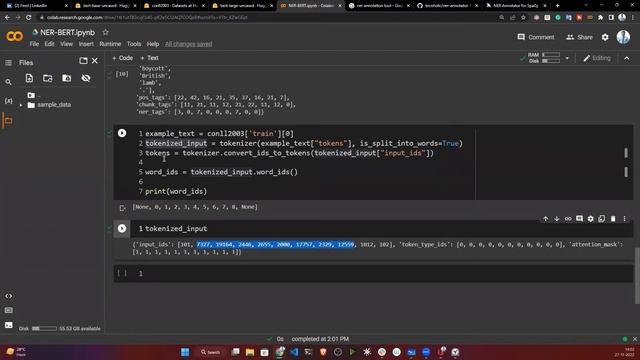Move the cell up
The image size is (640, 360).
click(545, 219)
